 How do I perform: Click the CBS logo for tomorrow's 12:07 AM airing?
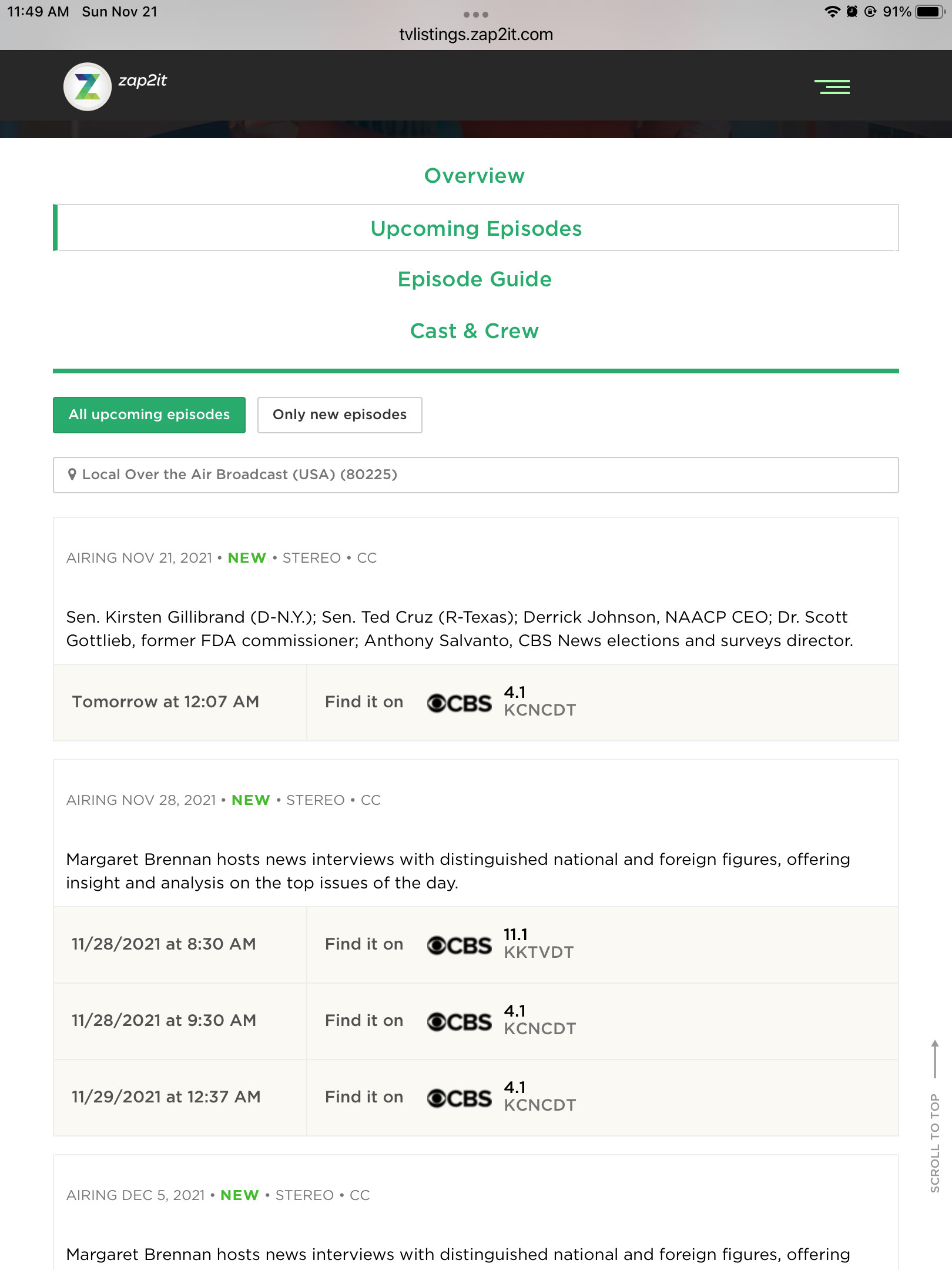pyautogui.click(x=459, y=703)
